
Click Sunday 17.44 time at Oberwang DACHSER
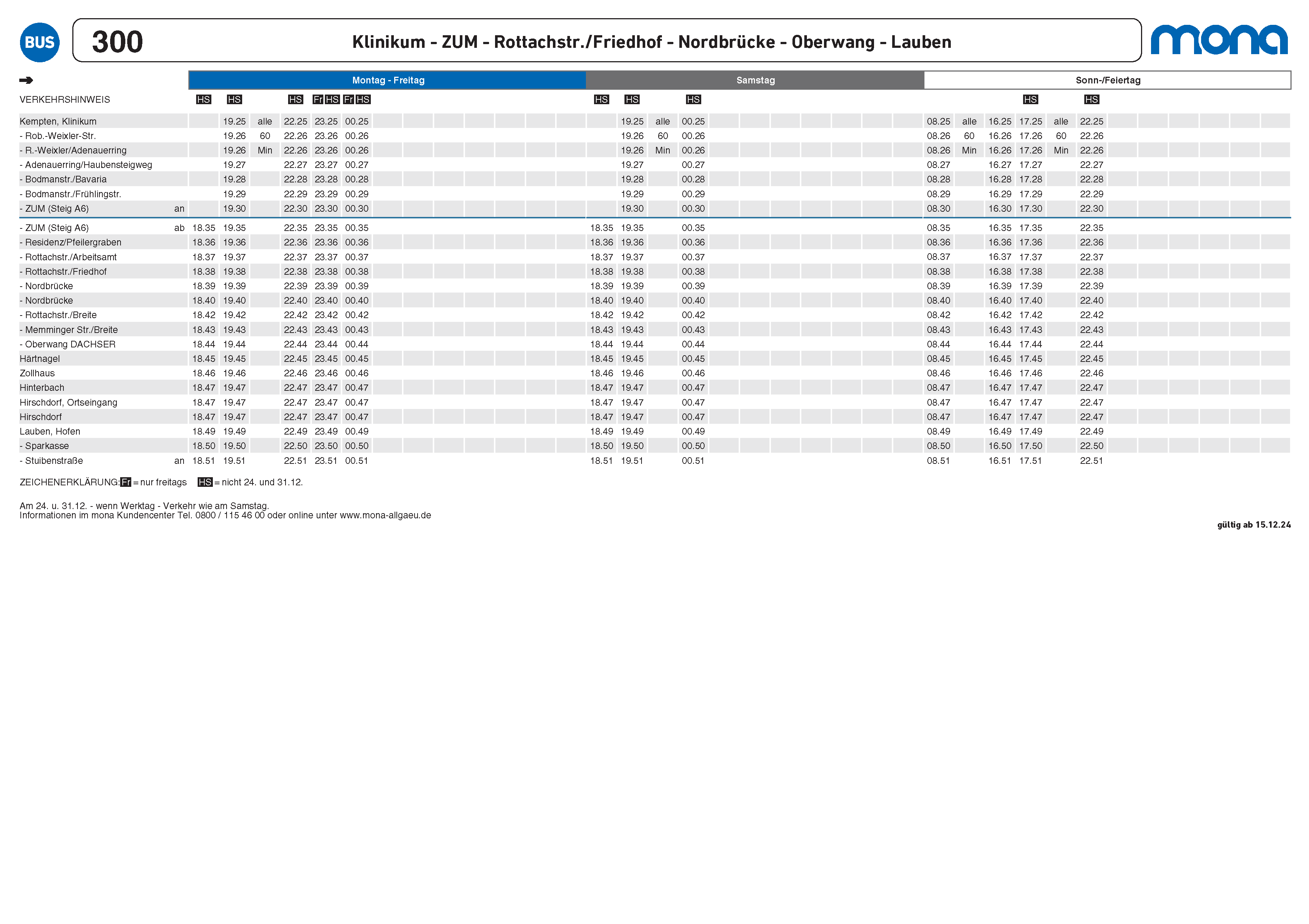[x=1031, y=344]
